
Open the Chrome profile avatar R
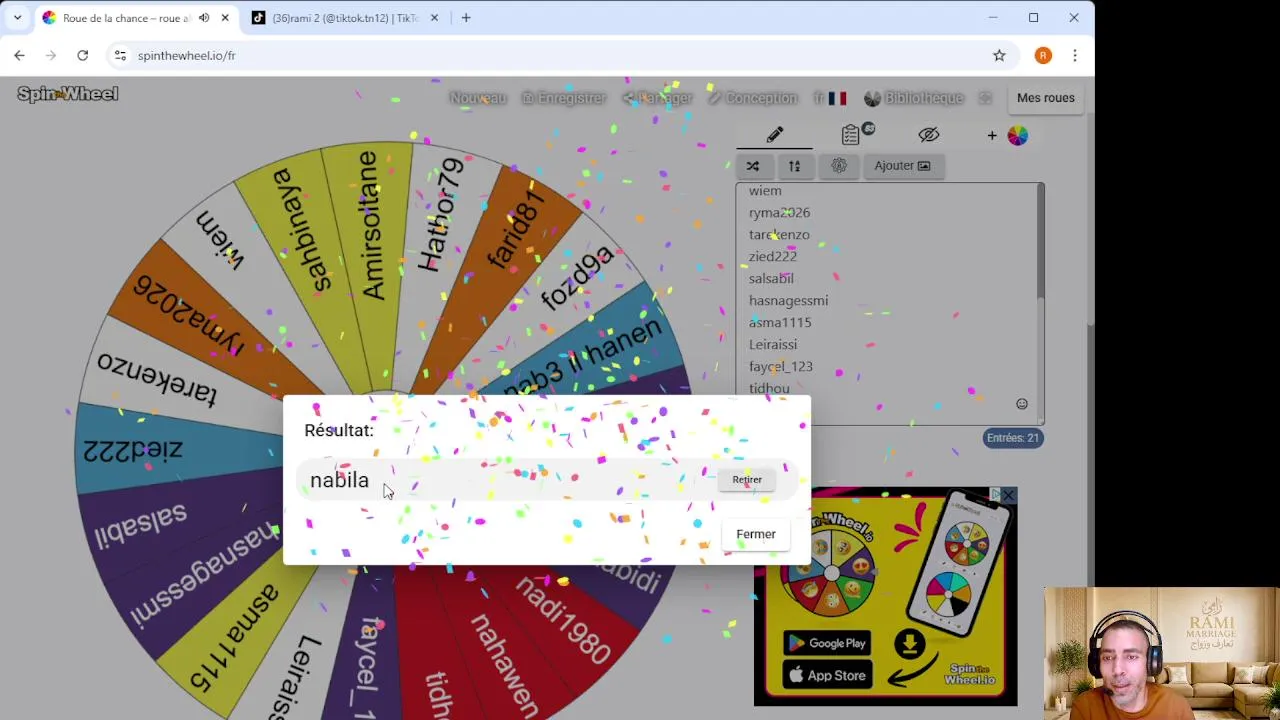tap(1043, 56)
